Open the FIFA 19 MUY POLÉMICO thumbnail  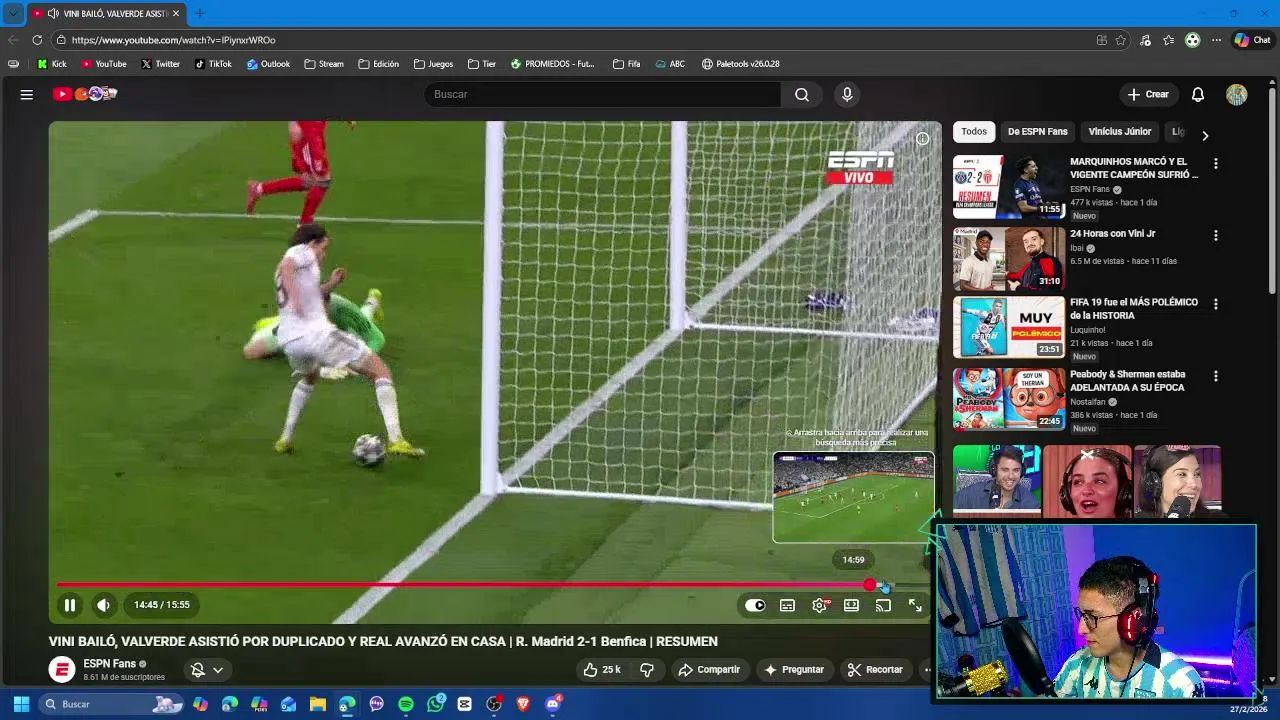[1009, 327]
